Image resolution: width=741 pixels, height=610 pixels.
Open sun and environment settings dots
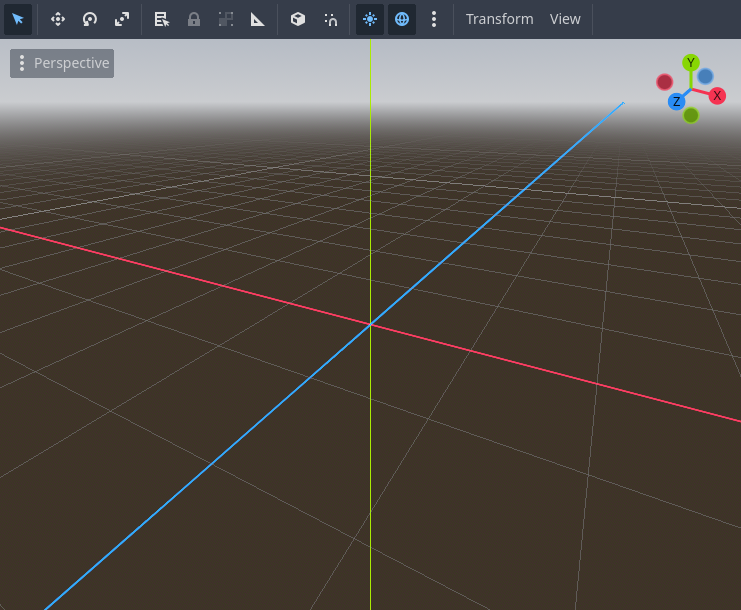433,19
